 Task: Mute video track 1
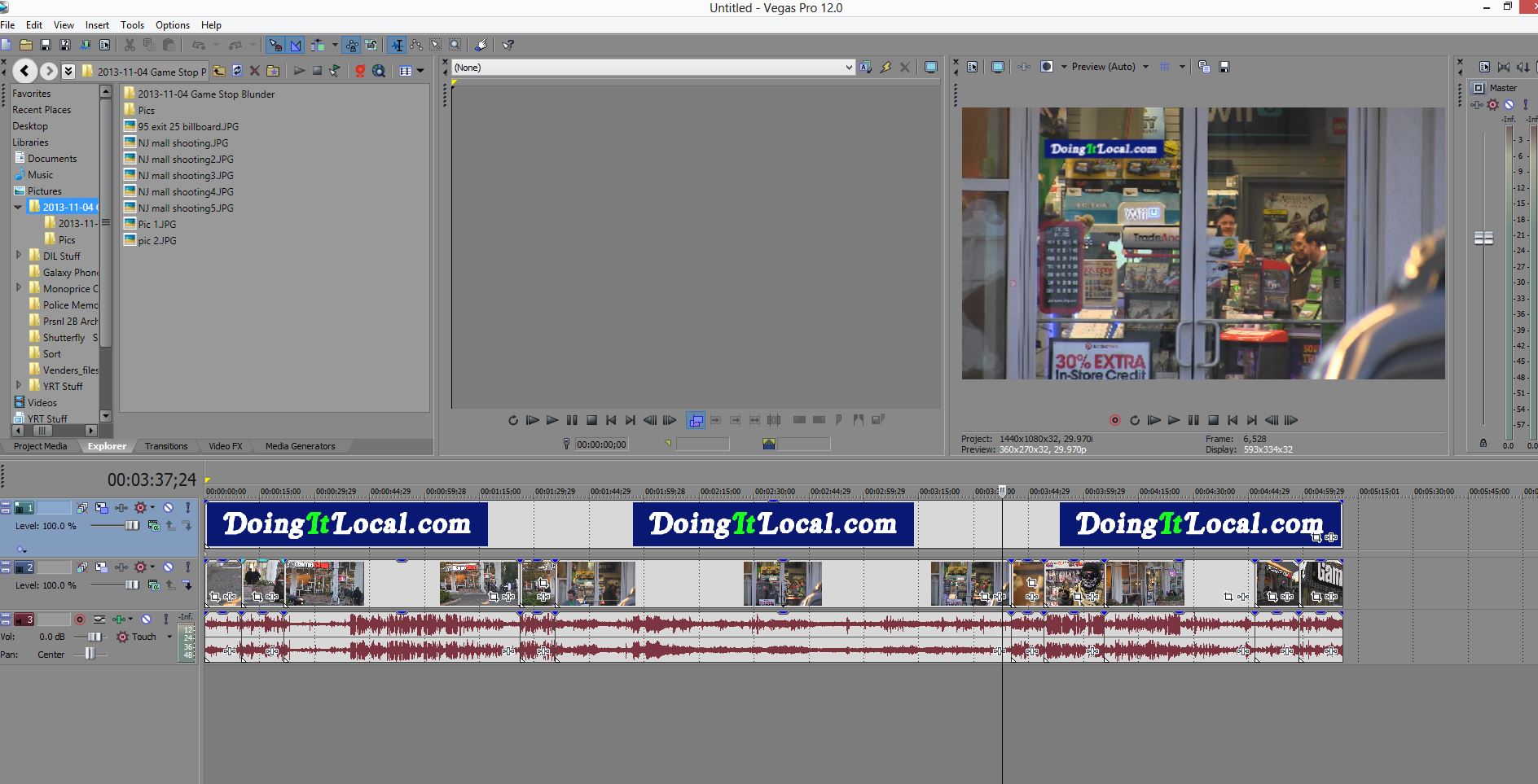click(168, 508)
